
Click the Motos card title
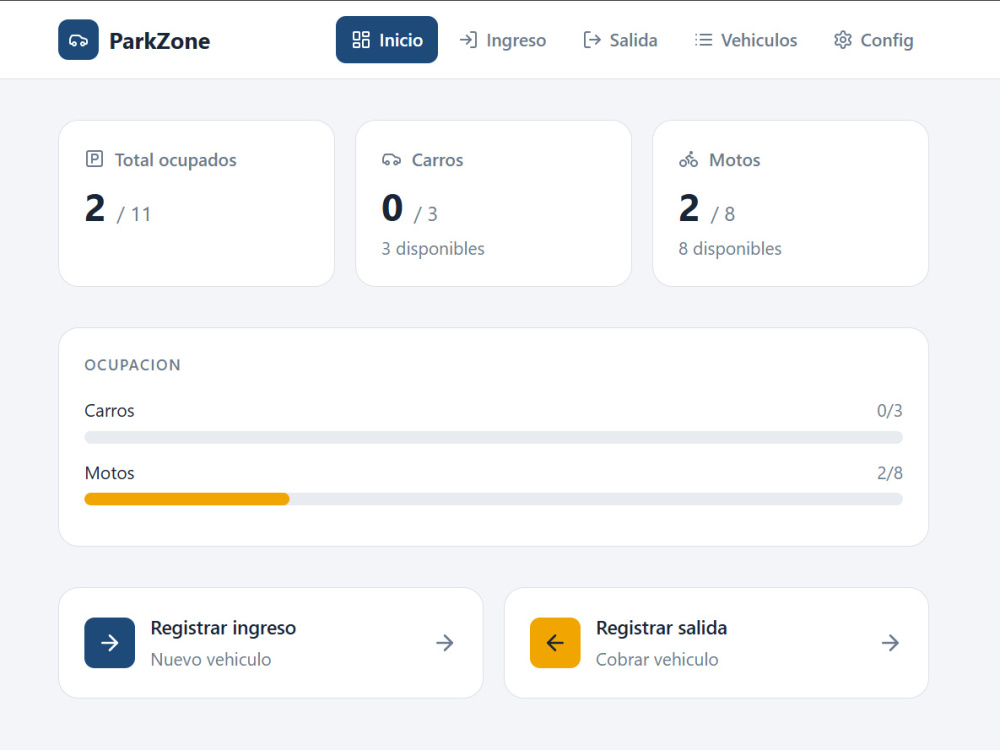click(x=735, y=159)
